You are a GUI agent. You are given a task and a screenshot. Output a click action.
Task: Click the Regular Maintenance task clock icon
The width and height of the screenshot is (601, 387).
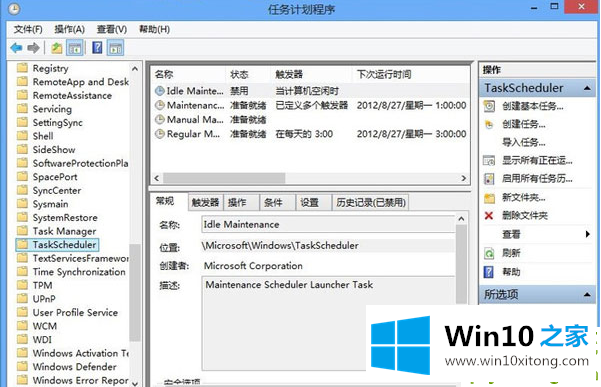pyautogui.click(x=159, y=134)
